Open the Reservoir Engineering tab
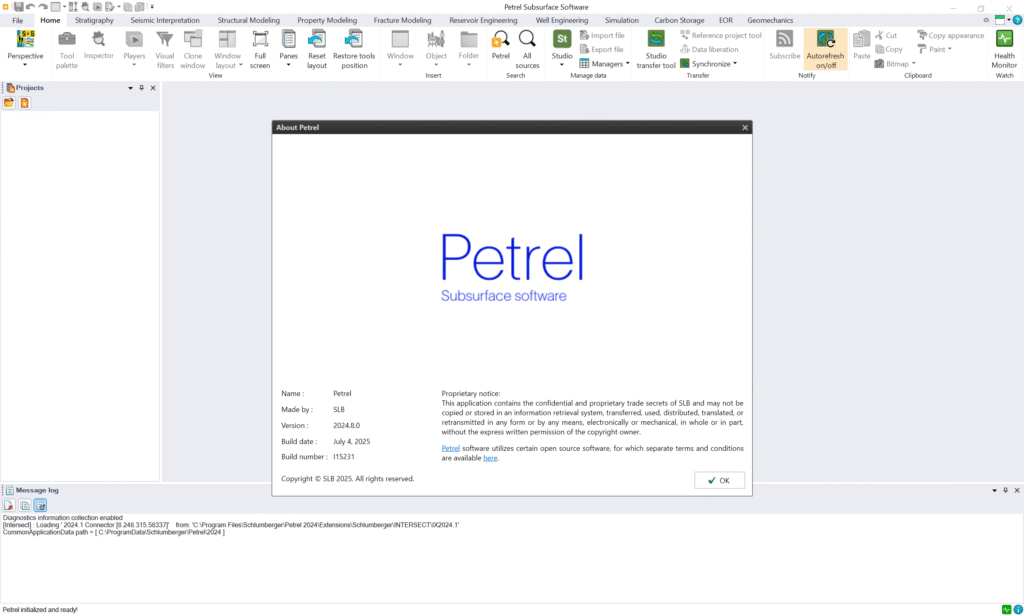 483,20
